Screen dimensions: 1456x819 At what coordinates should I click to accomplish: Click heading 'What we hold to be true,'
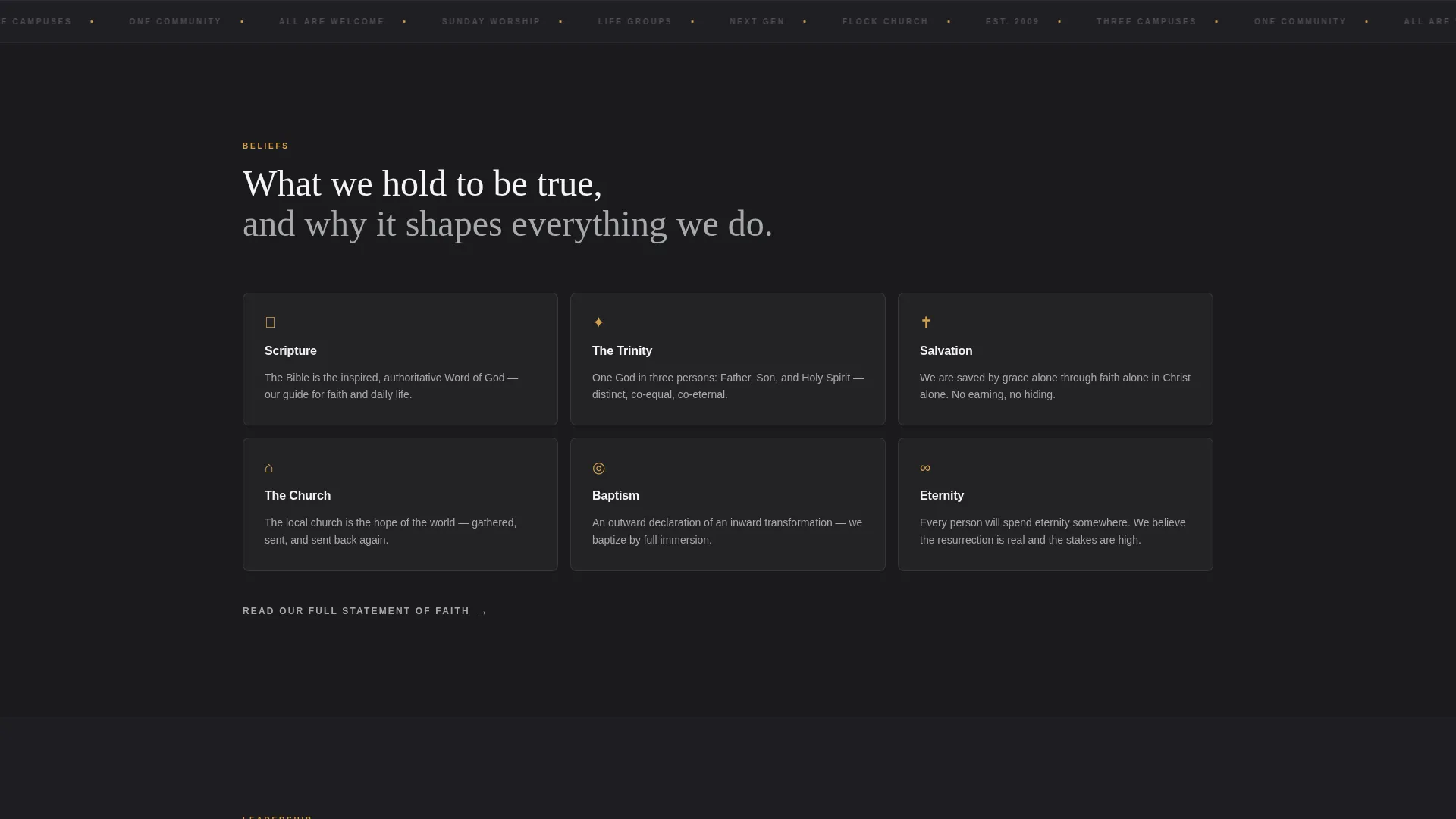pos(422,184)
